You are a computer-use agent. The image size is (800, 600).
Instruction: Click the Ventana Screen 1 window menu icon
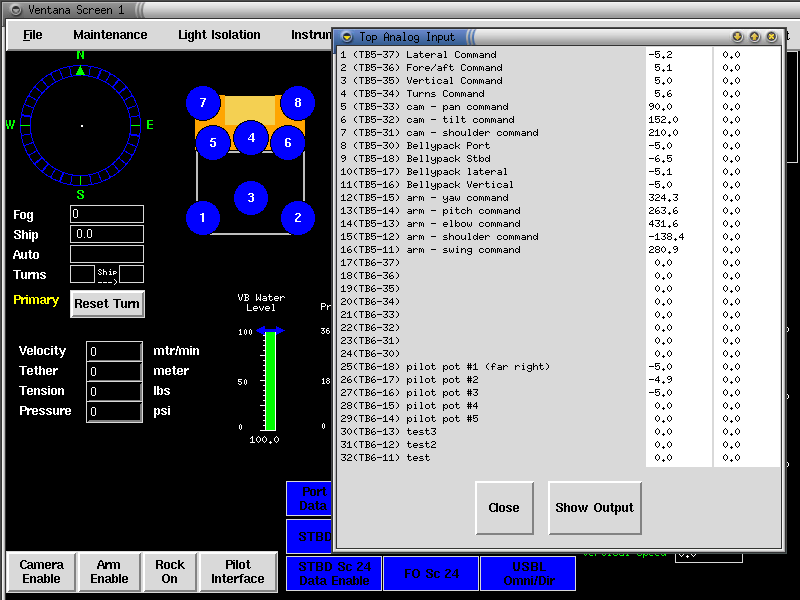(16, 10)
